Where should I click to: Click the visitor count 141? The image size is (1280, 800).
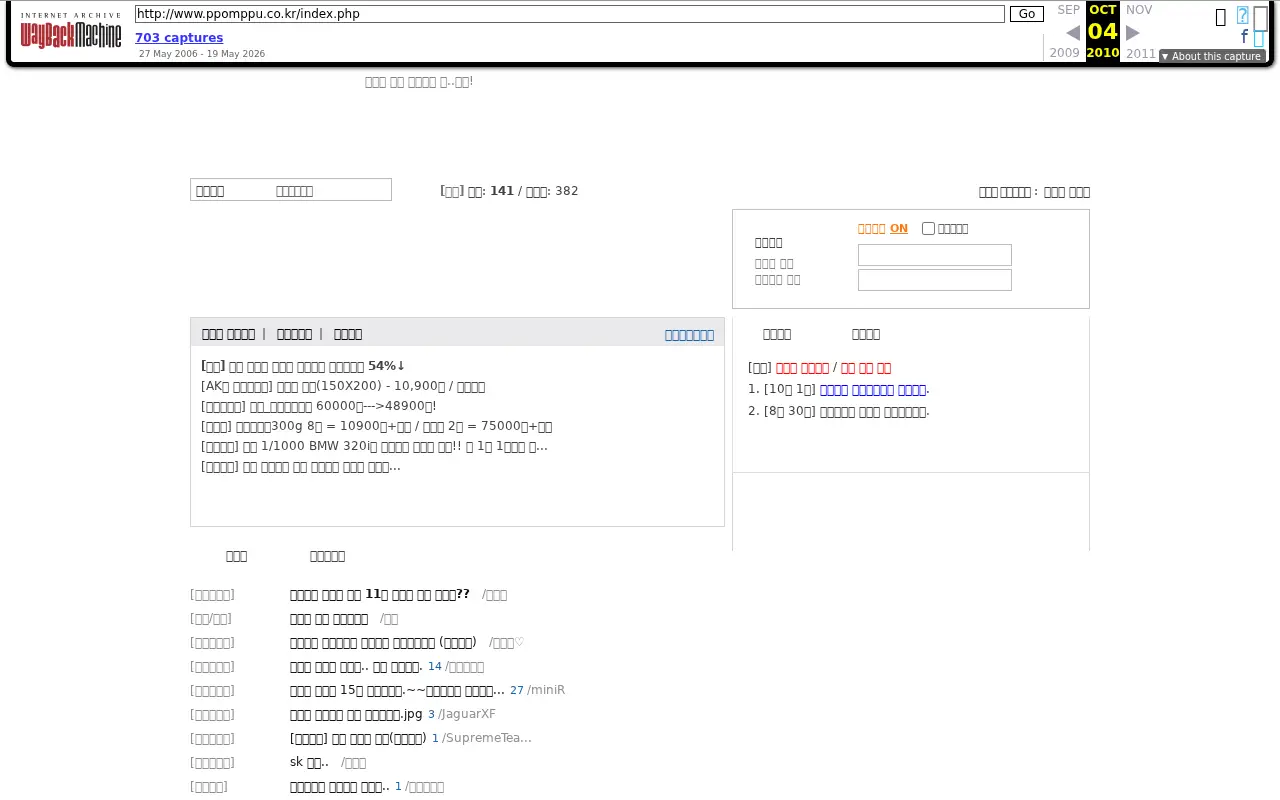(501, 191)
